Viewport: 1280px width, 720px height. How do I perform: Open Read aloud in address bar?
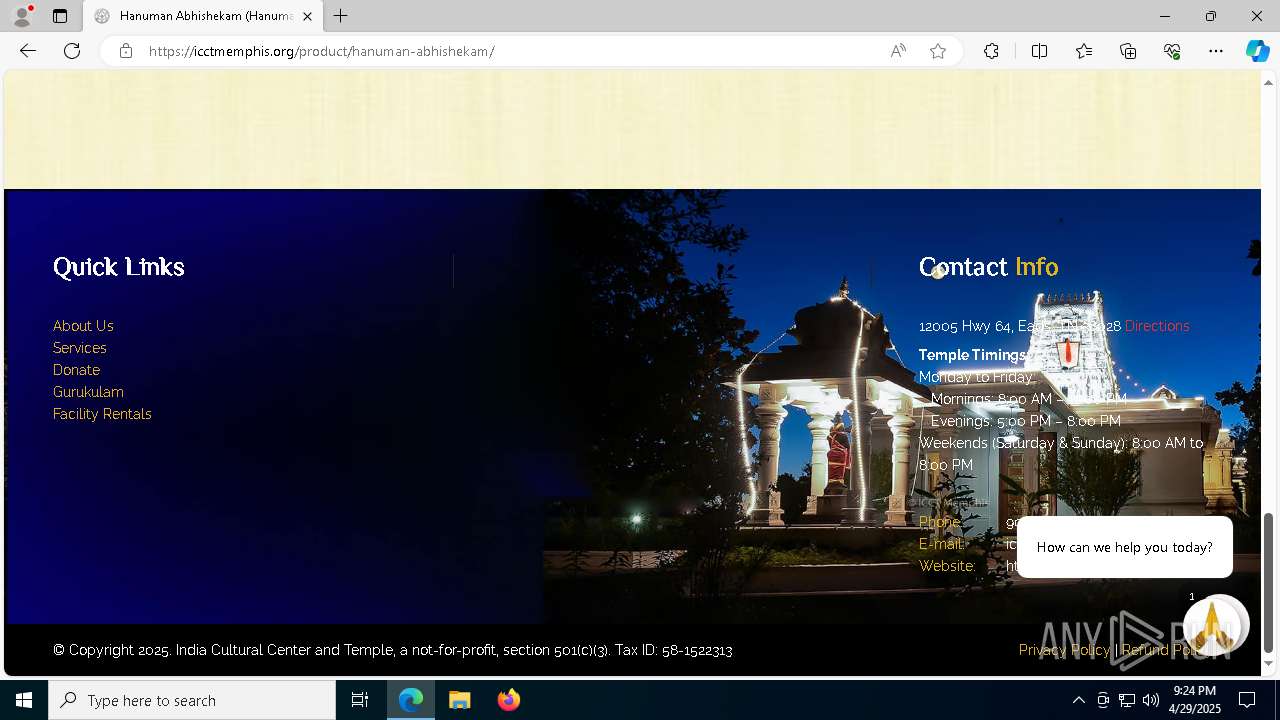[x=898, y=51]
